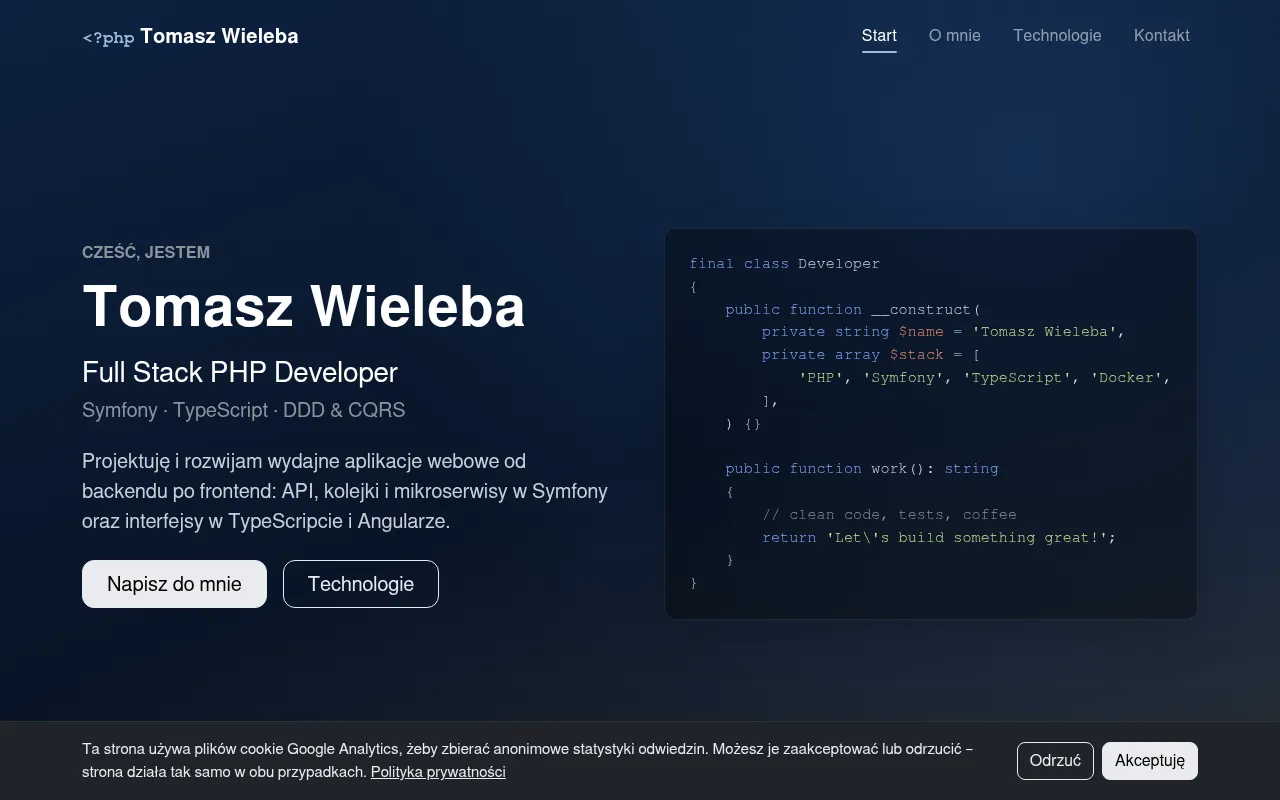Click the public function work(): string line
This screenshot has width=1280, height=800.
point(862,469)
